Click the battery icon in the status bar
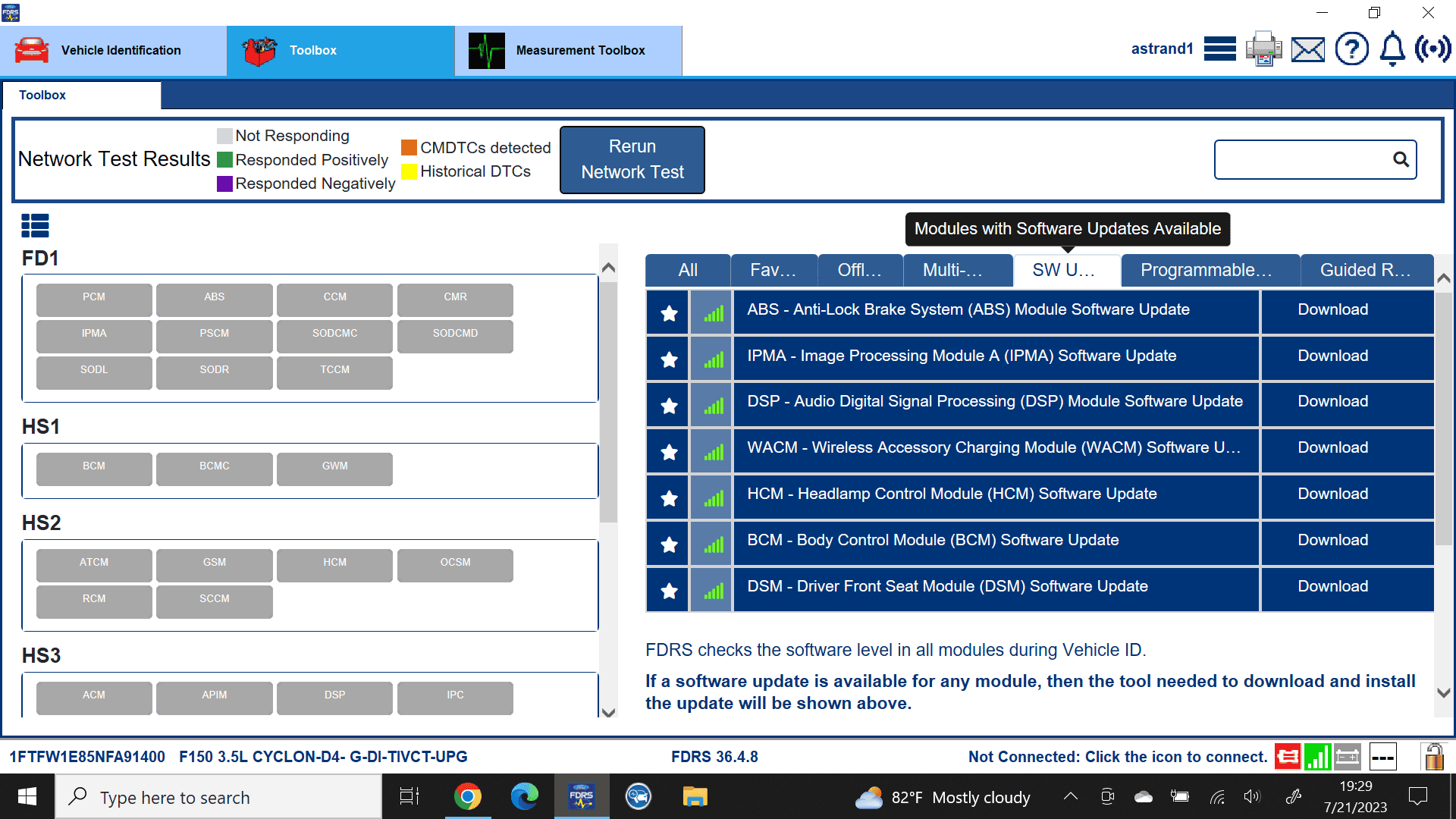The height and width of the screenshot is (819, 1456). coord(1348,756)
